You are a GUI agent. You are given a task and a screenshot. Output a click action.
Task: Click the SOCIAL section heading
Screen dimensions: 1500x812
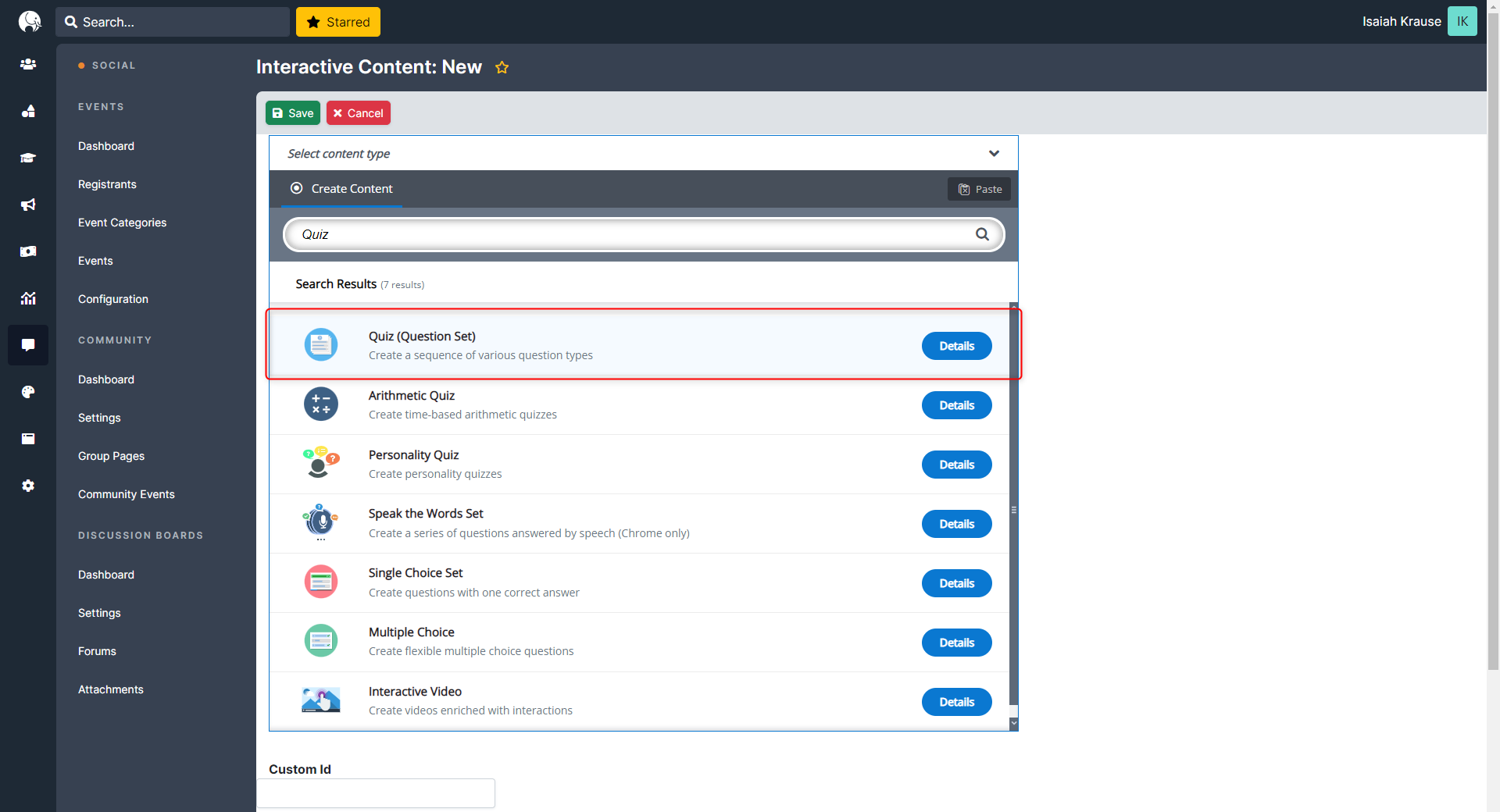pyautogui.click(x=114, y=66)
